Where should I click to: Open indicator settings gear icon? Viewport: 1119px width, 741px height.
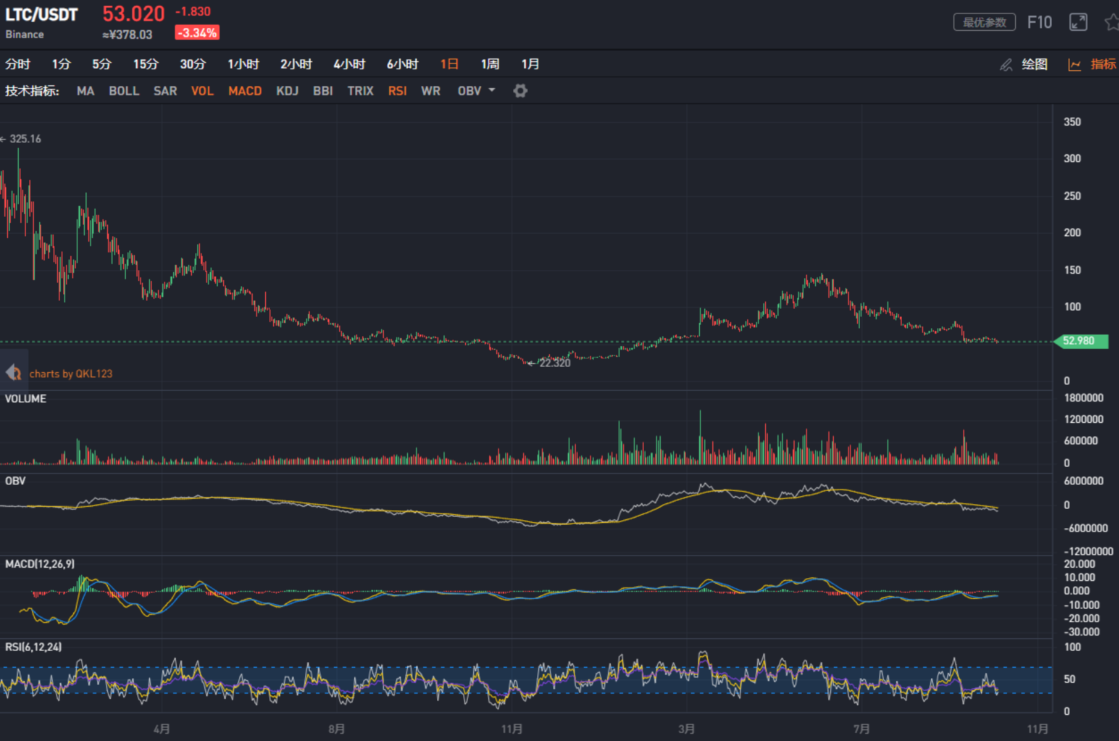[520, 91]
